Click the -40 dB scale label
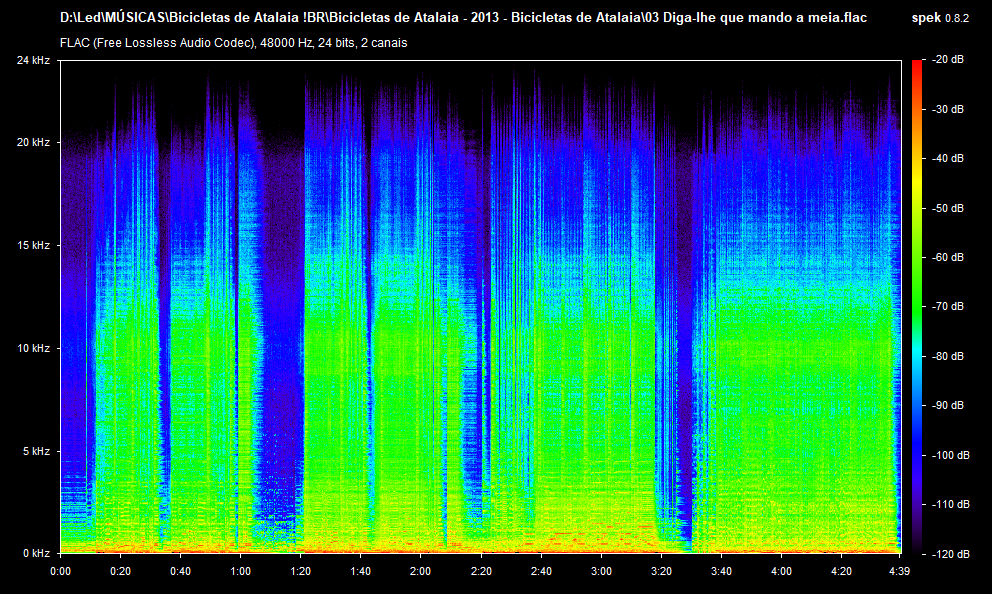 tap(948, 158)
